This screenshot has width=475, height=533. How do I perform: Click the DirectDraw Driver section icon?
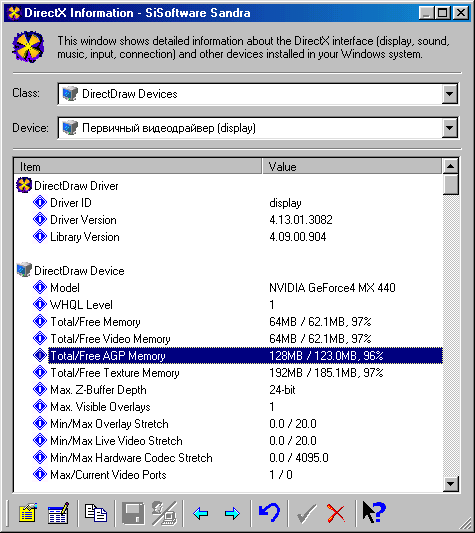(x=24, y=185)
